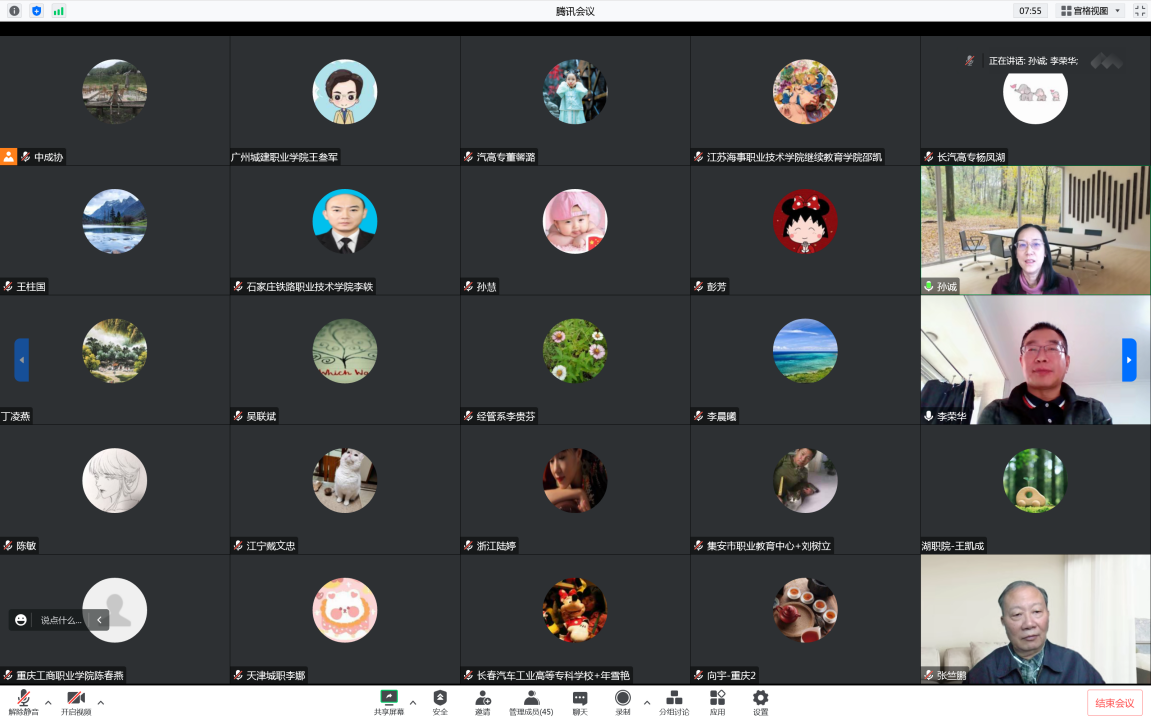Select 孙诚's video tile
The image size is (1151, 720).
tap(1035, 231)
